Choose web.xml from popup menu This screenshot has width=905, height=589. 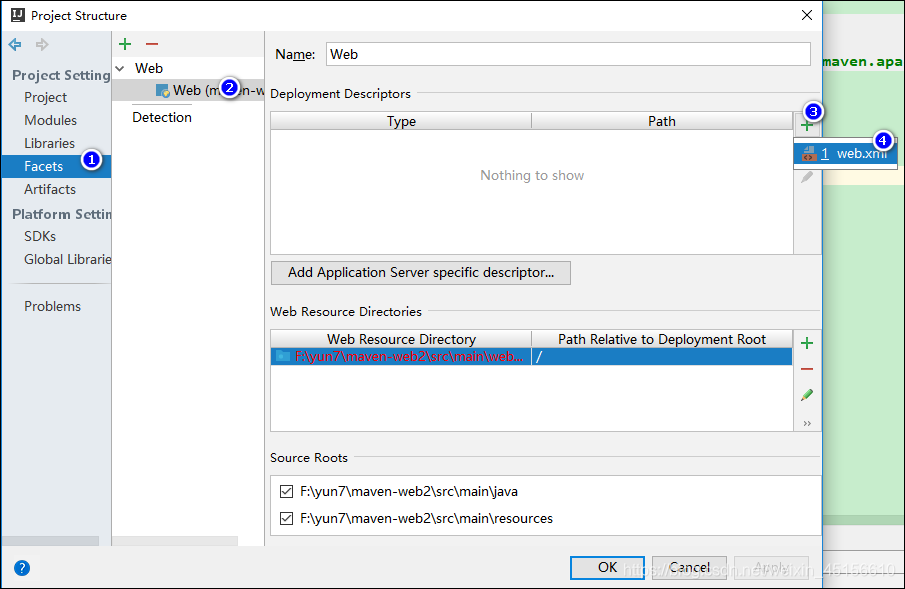click(x=845, y=154)
